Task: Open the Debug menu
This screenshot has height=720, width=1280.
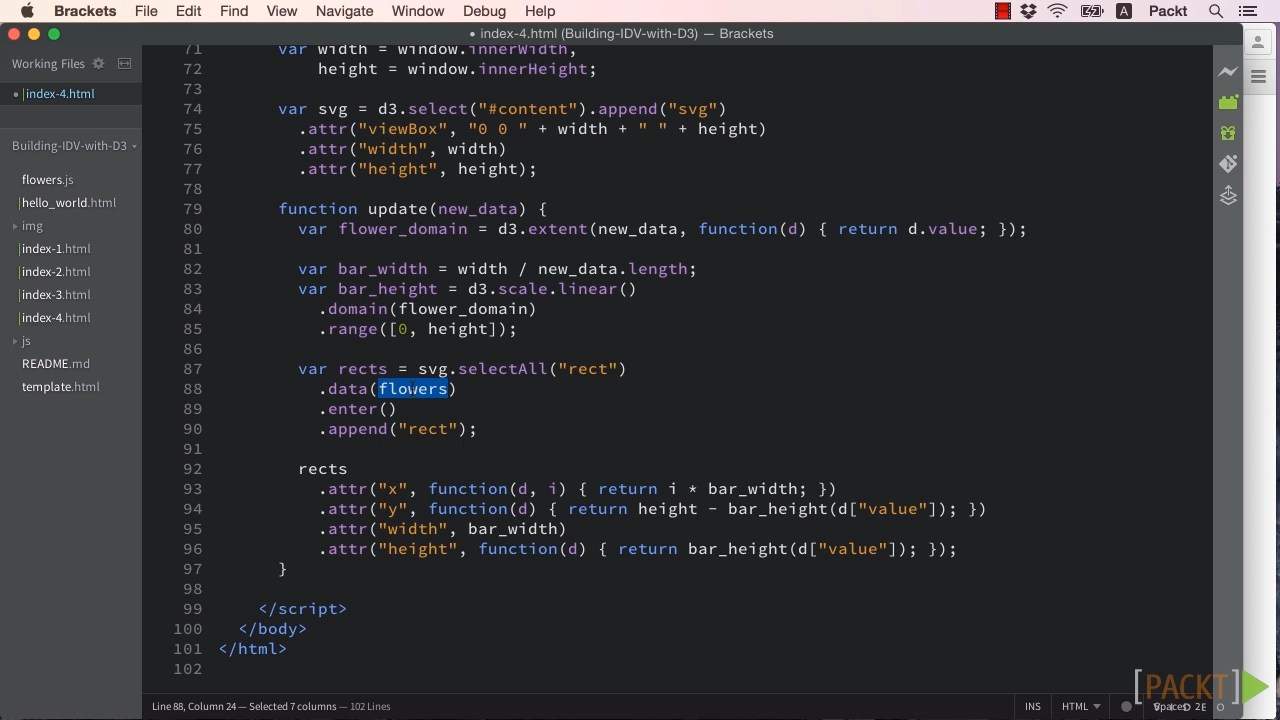Action: coord(484,11)
